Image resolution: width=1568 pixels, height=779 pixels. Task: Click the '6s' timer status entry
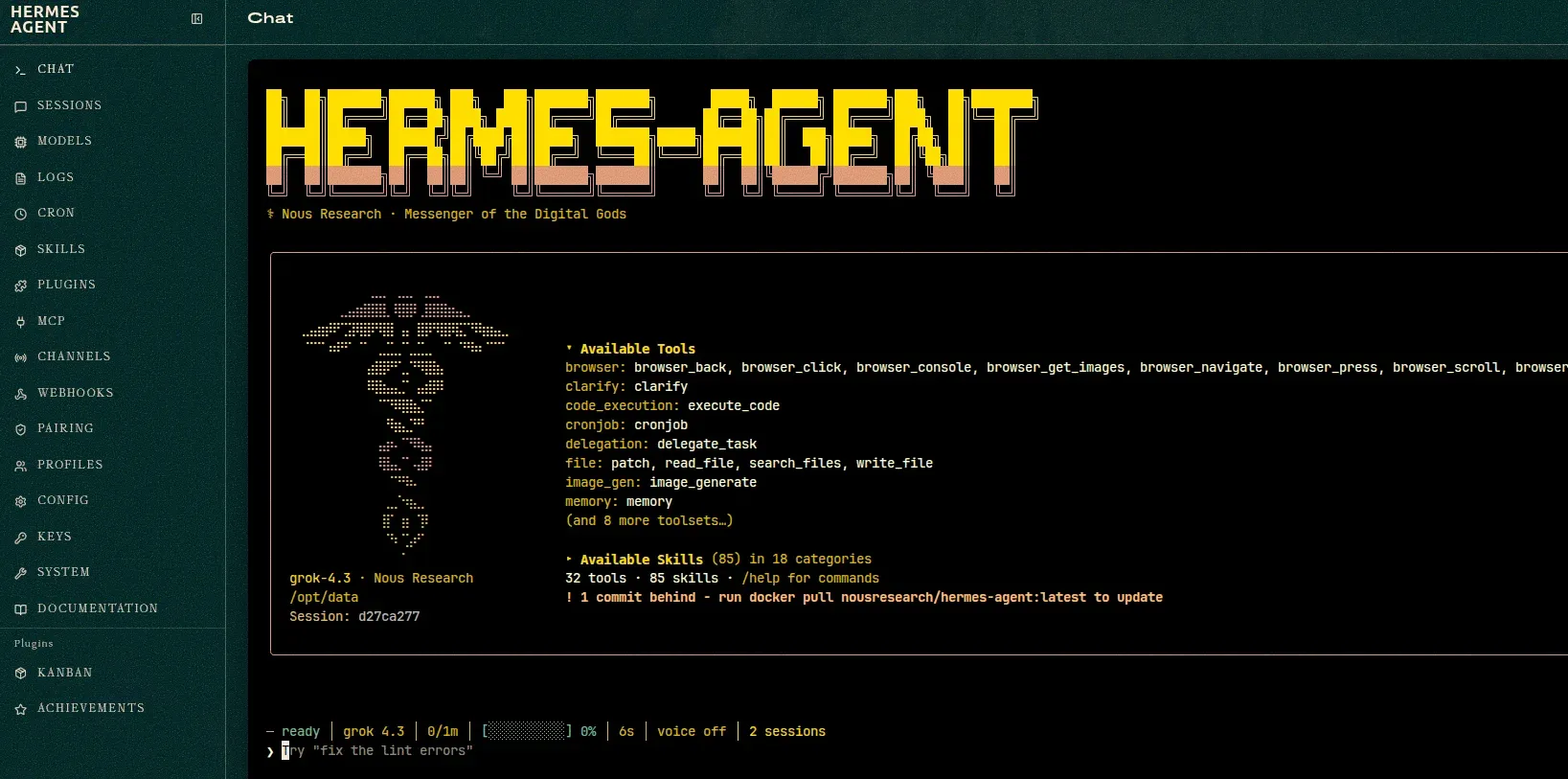626,732
